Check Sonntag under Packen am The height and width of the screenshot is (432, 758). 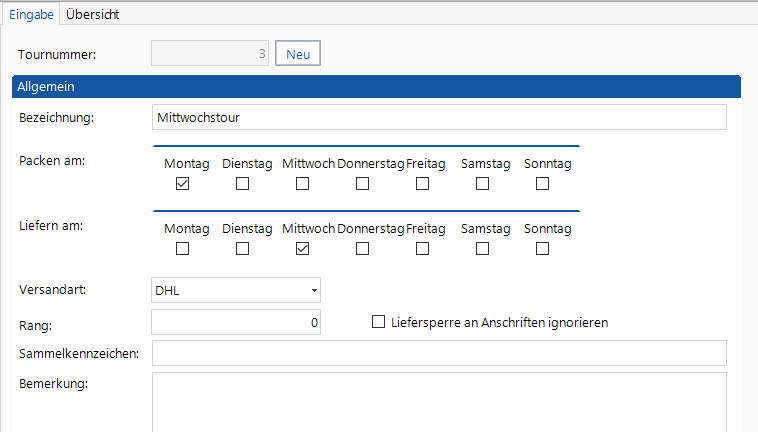pos(542,184)
